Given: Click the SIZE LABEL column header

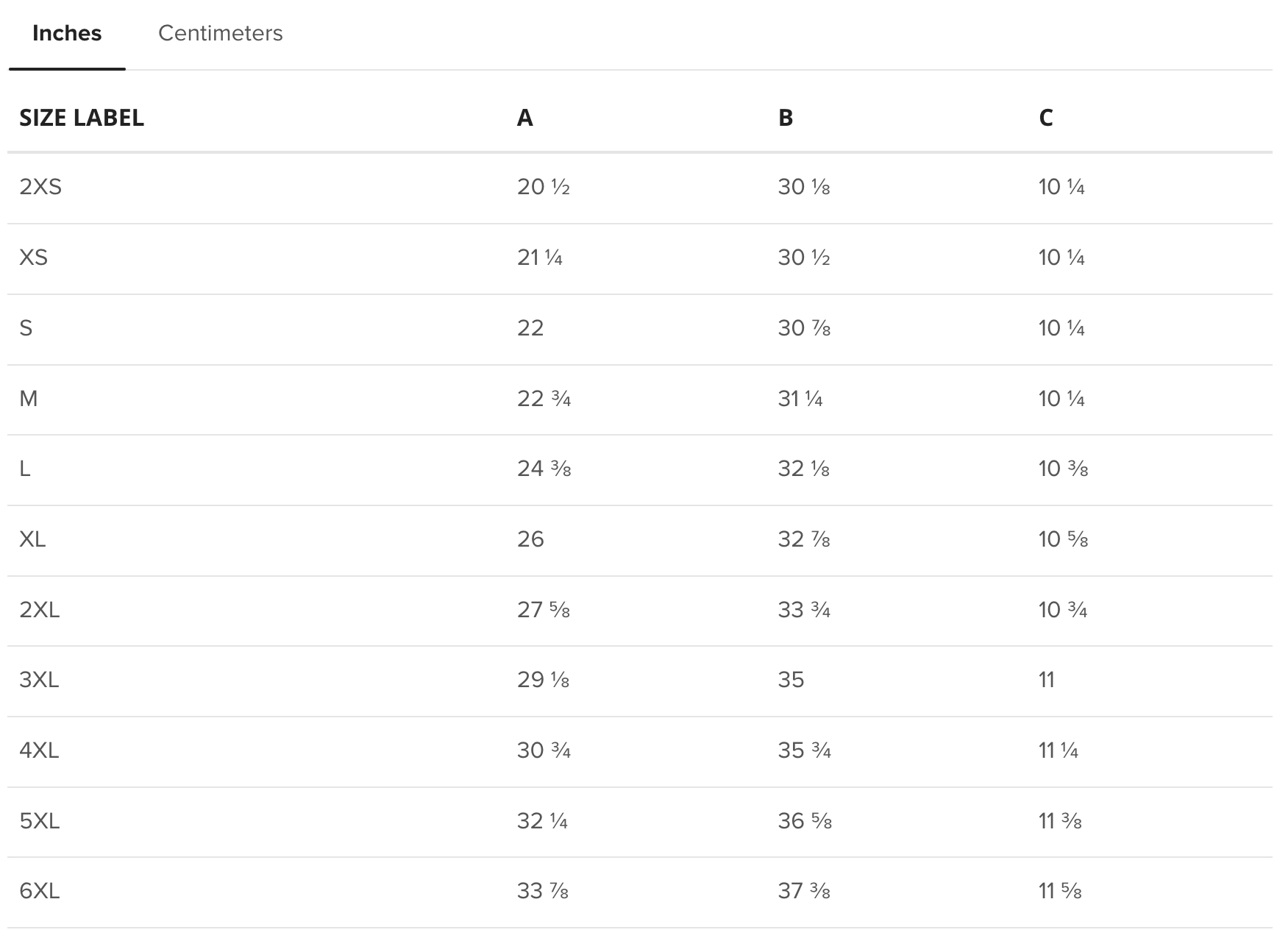Looking at the screenshot, I should pyautogui.click(x=82, y=118).
